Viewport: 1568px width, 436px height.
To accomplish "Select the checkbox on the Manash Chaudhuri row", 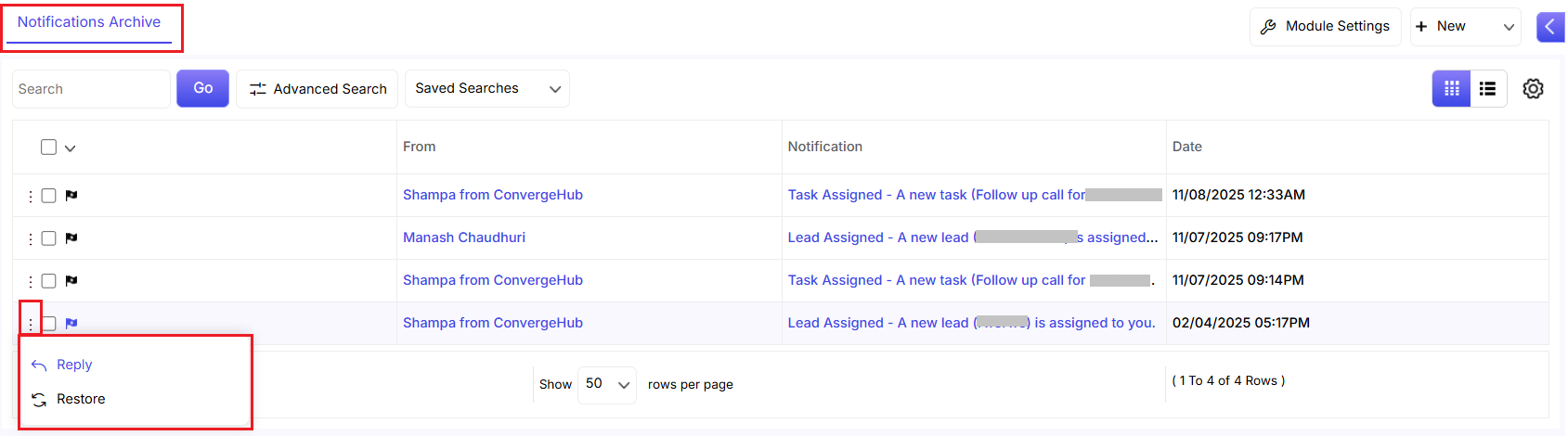I will click(x=49, y=238).
